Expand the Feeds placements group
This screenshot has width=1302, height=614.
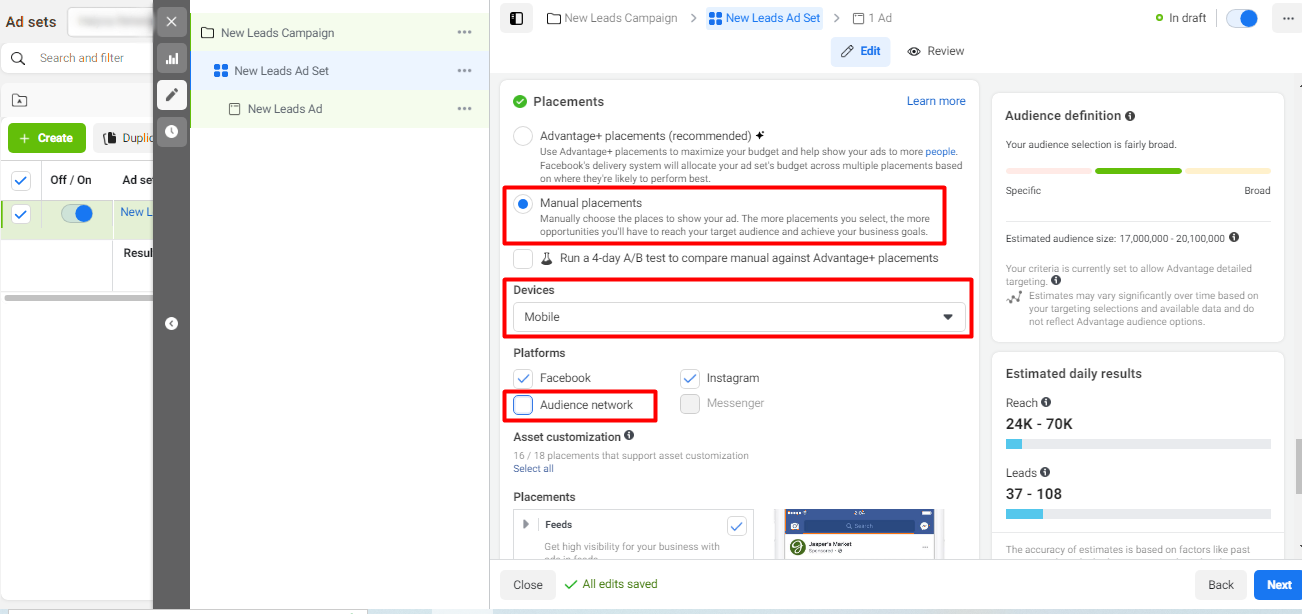[x=527, y=524]
